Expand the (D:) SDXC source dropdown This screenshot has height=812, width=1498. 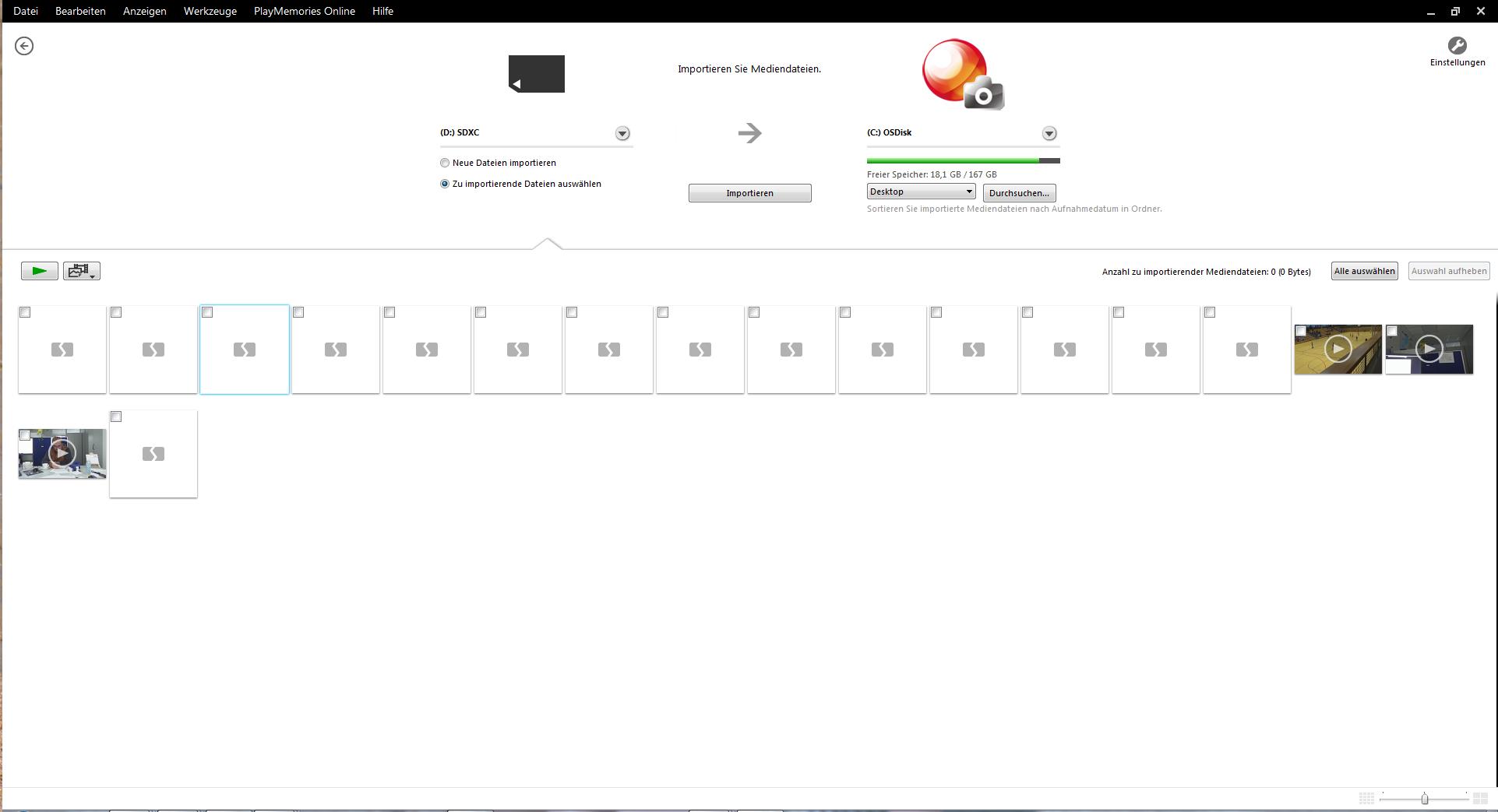point(622,134)
